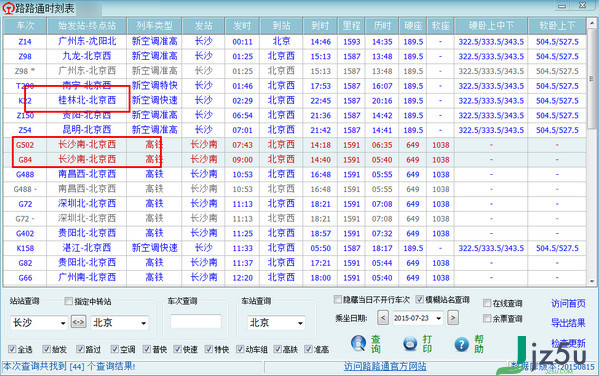Toggle the 始发 checkbox
Screen dimensions: 599x376
(47, 349)
